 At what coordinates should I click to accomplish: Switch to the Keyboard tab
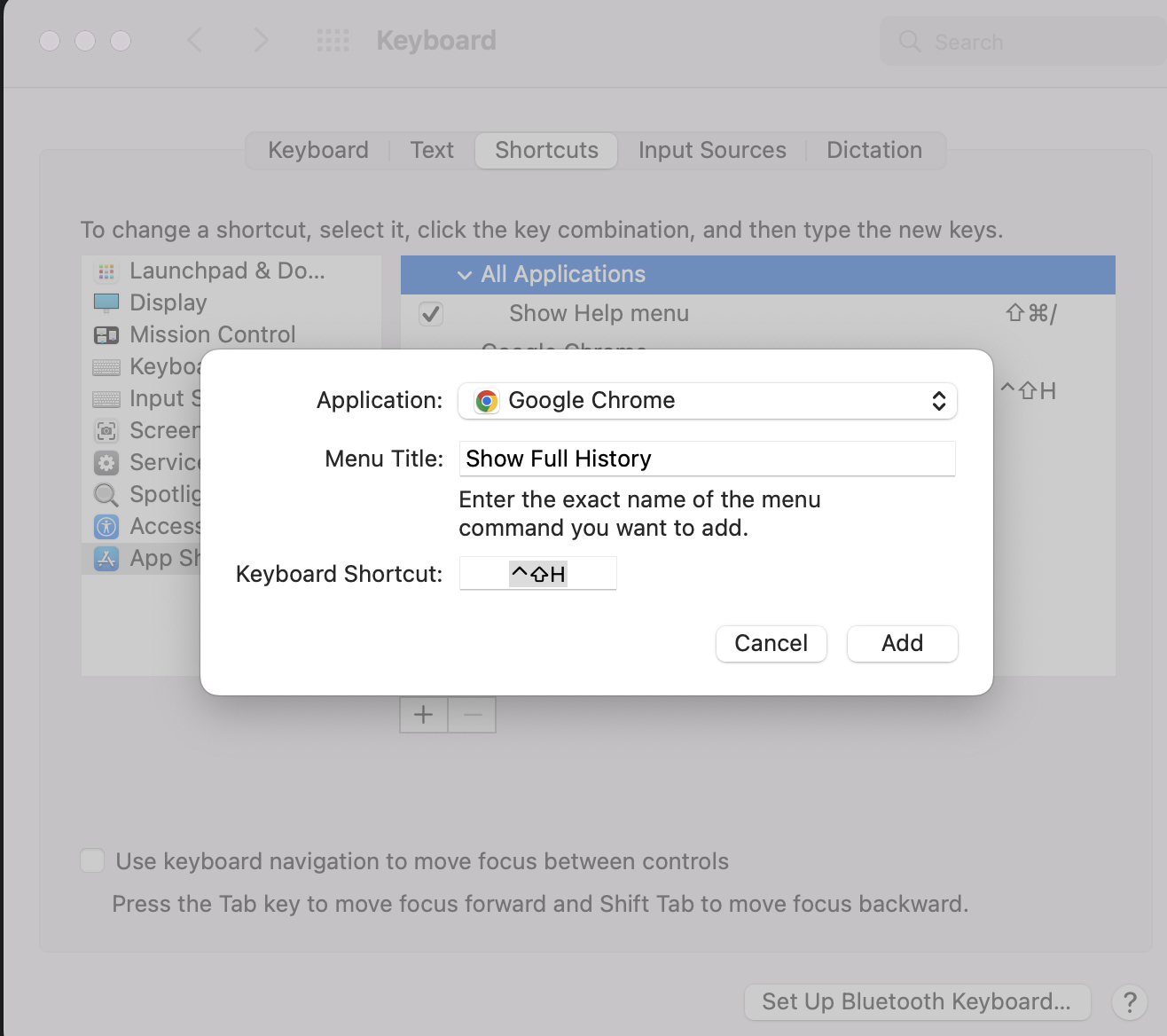tap(318, 150)
